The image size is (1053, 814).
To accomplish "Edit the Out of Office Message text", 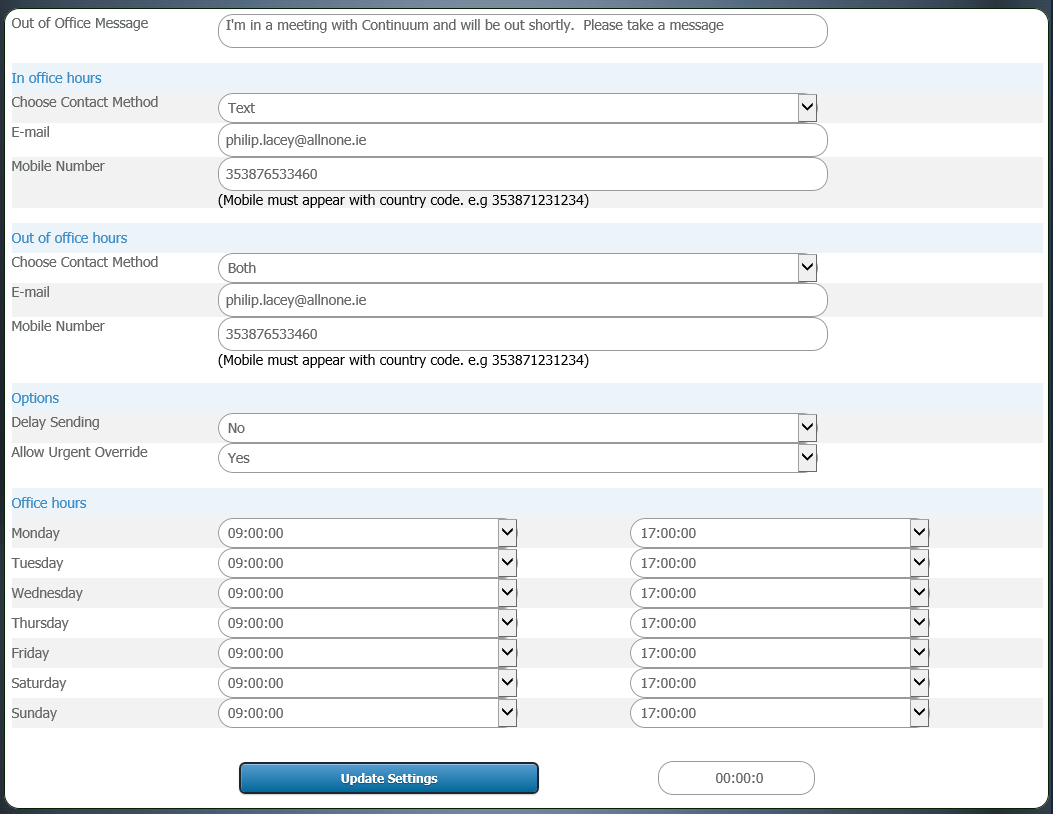I will click(x=522, y=31).
